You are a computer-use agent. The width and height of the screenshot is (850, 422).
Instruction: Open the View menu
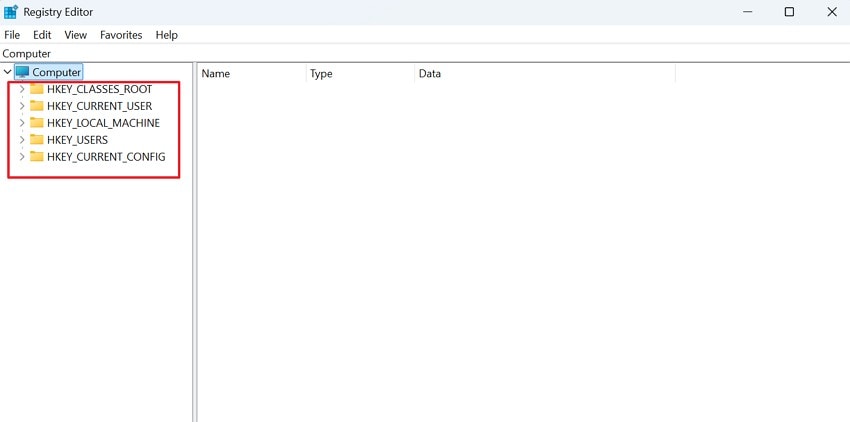pyautogui.click(x=75, y=35)
